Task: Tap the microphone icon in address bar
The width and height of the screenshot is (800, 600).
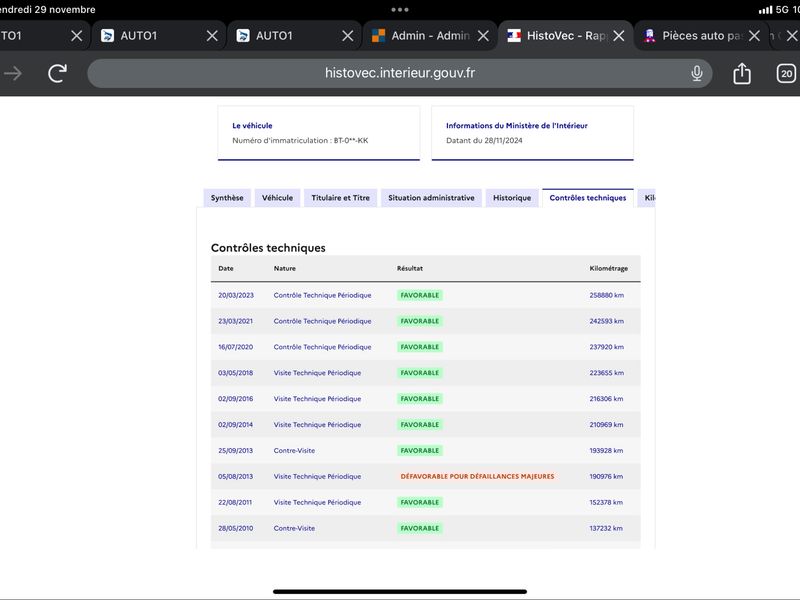Action: [x=696, y=73]
